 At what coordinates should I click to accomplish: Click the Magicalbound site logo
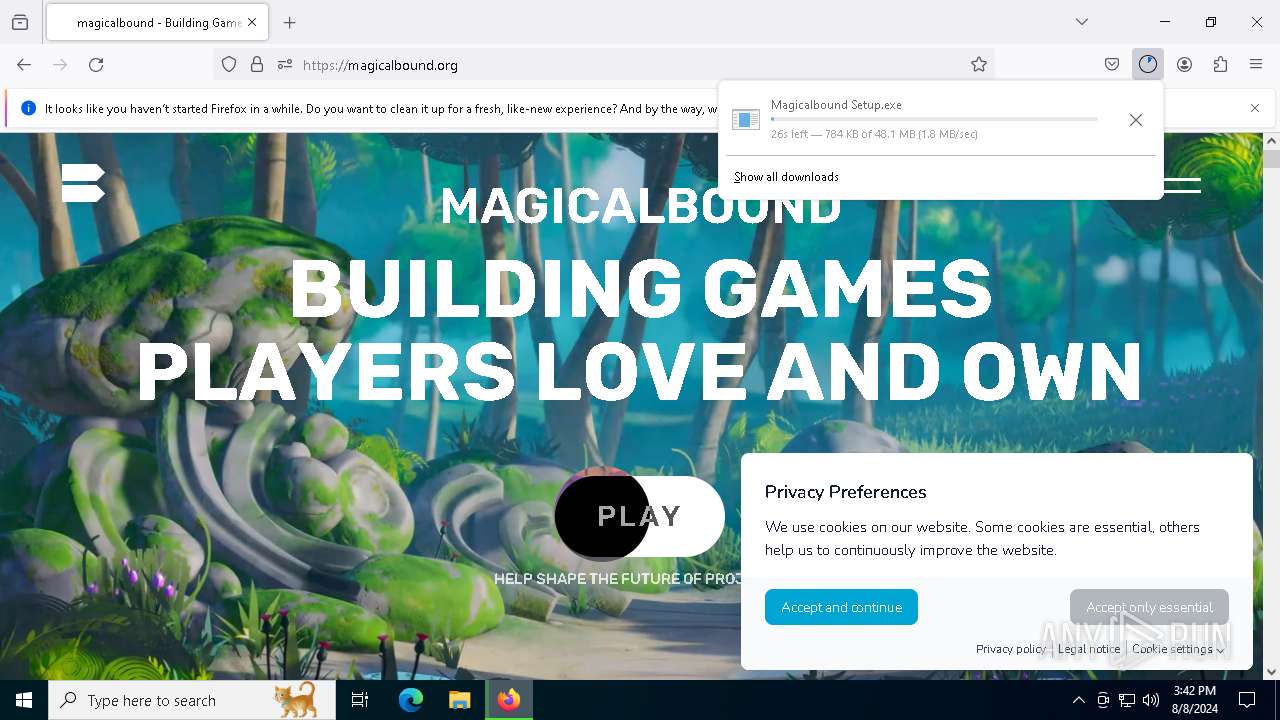tap(83, 183)
